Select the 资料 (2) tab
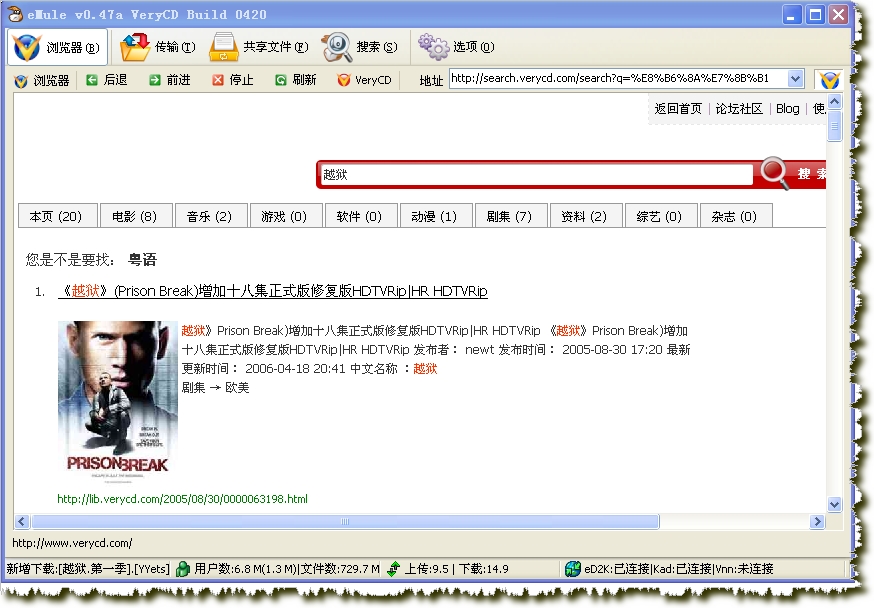Viewport: 874px width, 608px height. pyautogui.click(x=584, y=216)
